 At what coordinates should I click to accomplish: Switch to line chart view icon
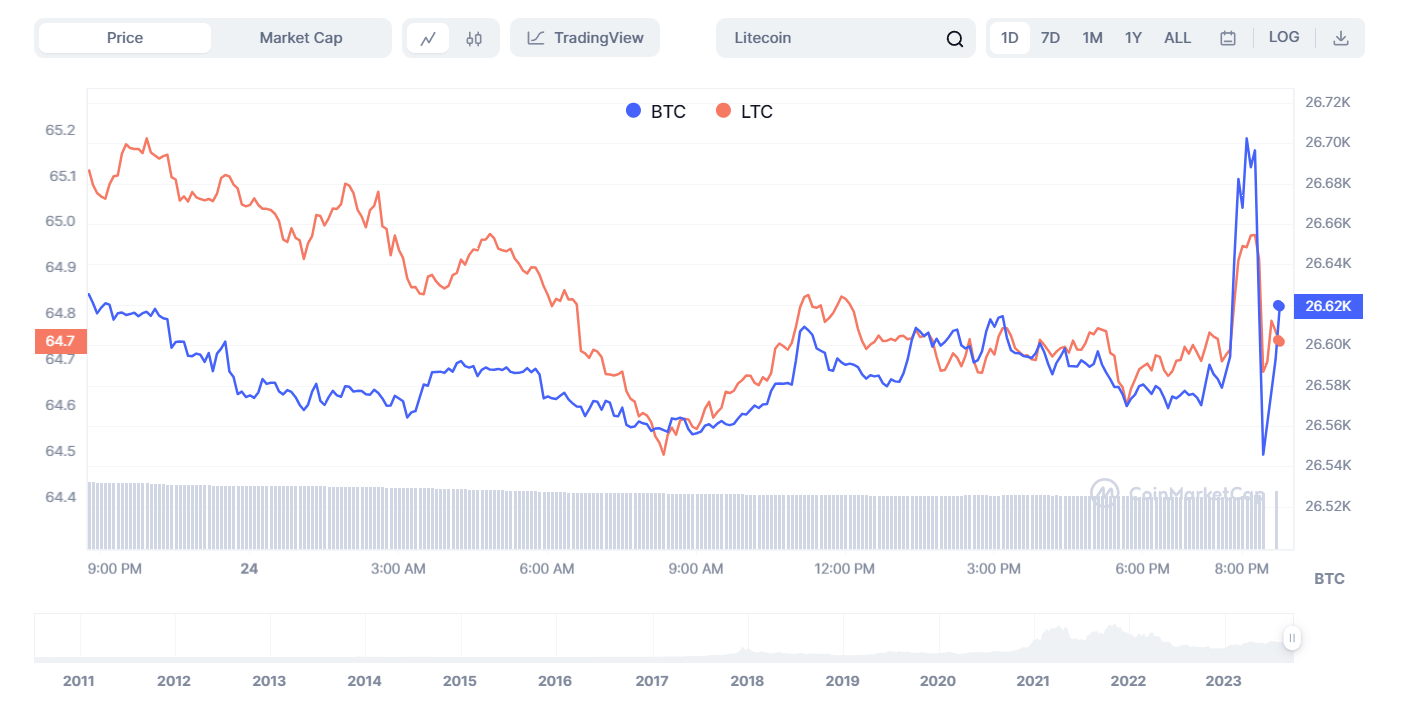pos(428,39)
